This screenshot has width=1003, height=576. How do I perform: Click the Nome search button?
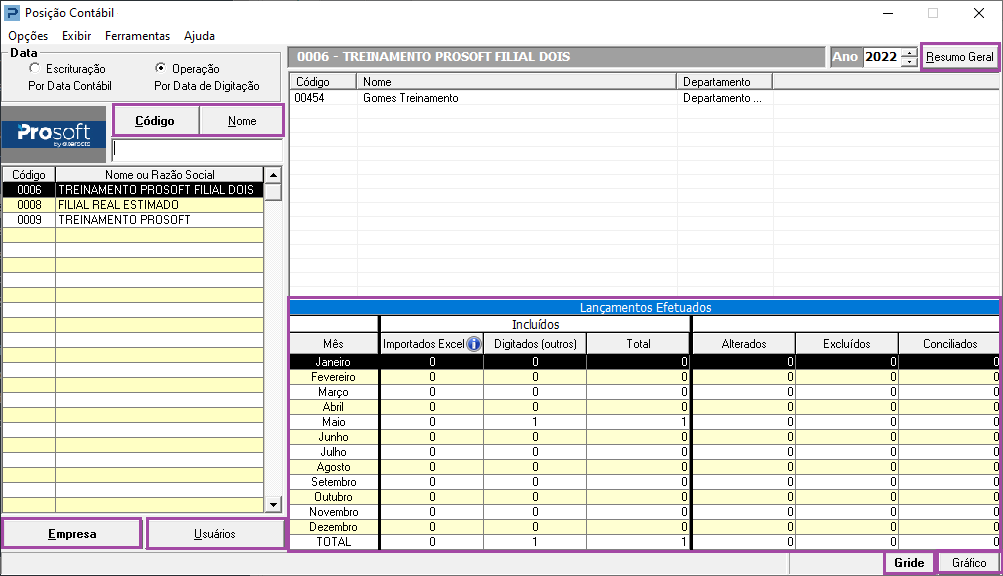pos(242,120)
